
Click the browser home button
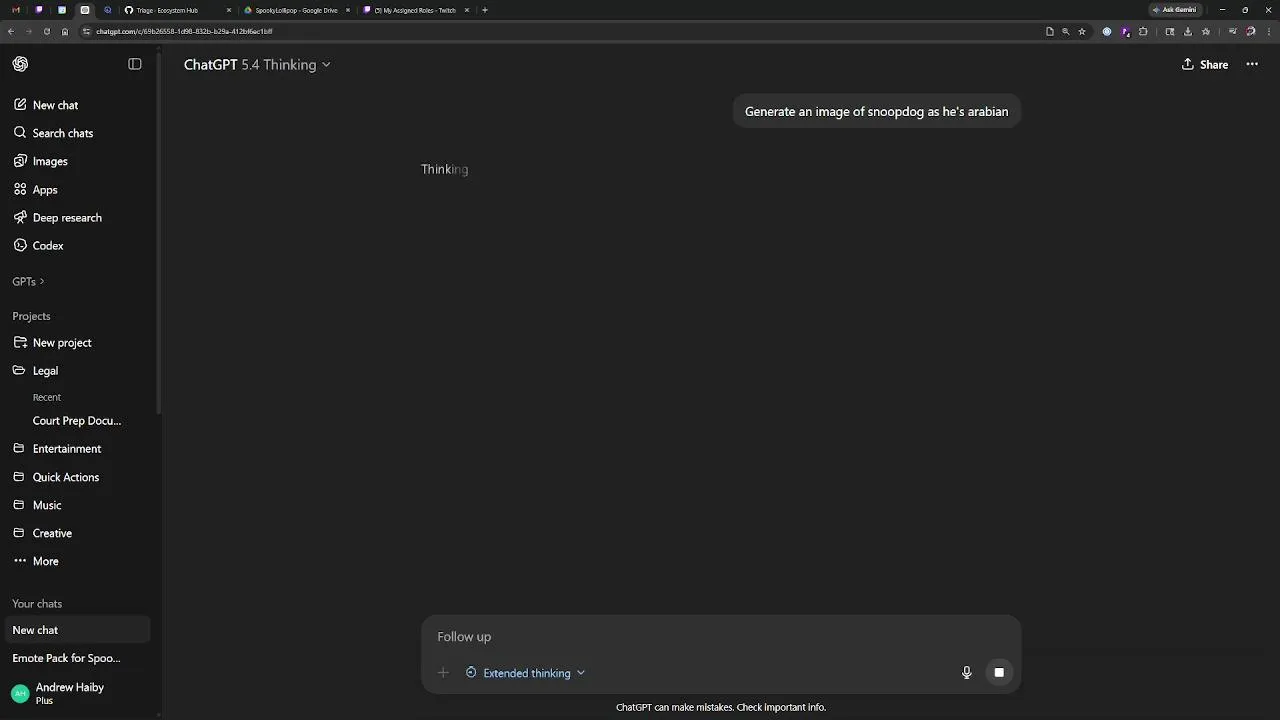pos(65,31)
